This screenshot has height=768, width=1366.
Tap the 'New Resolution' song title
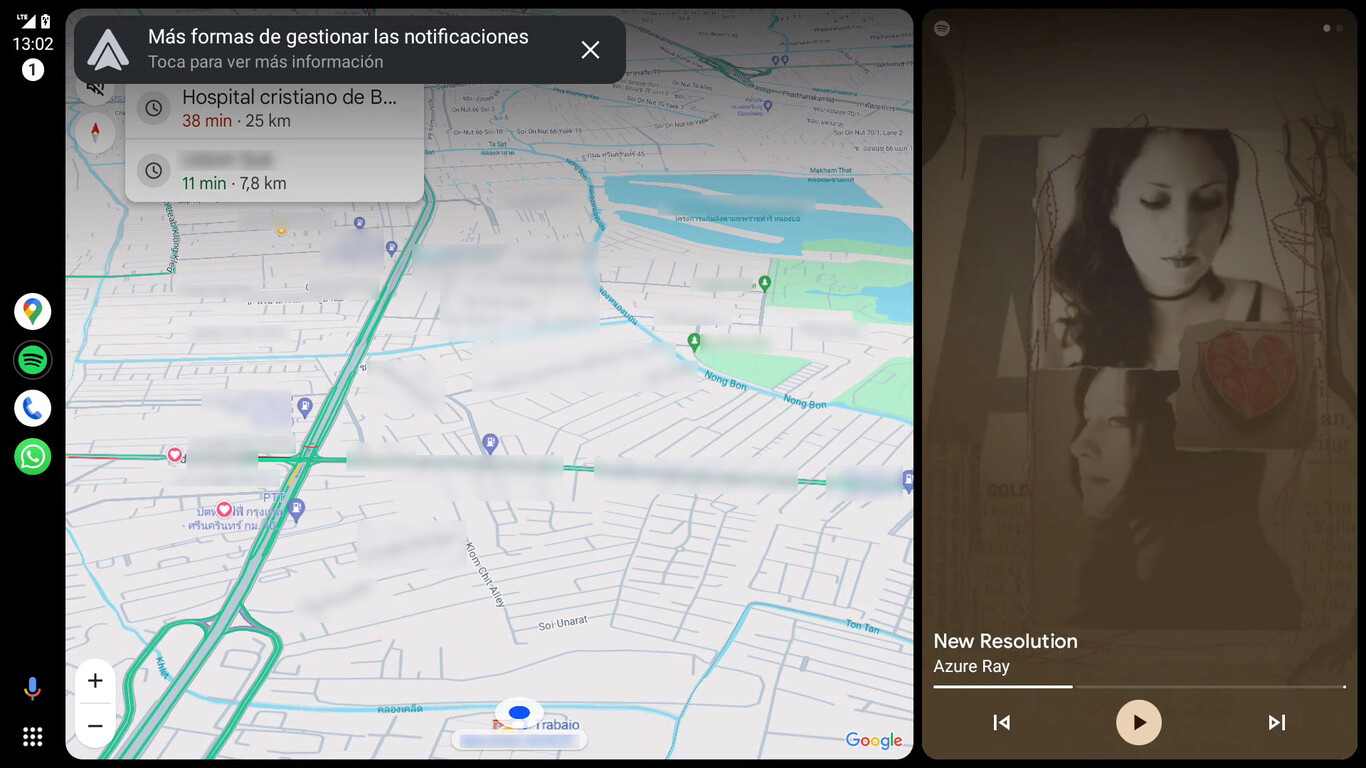click(x=1005, y=641)
